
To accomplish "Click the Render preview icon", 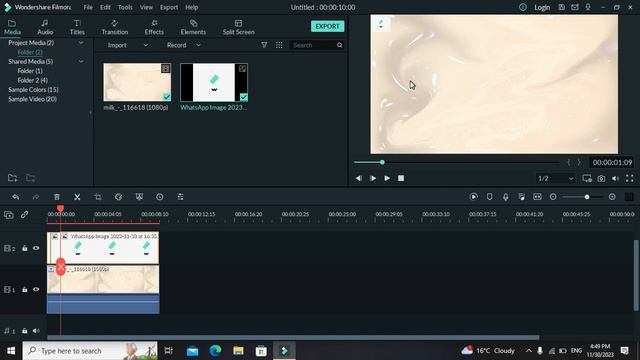I will point(473,197).
